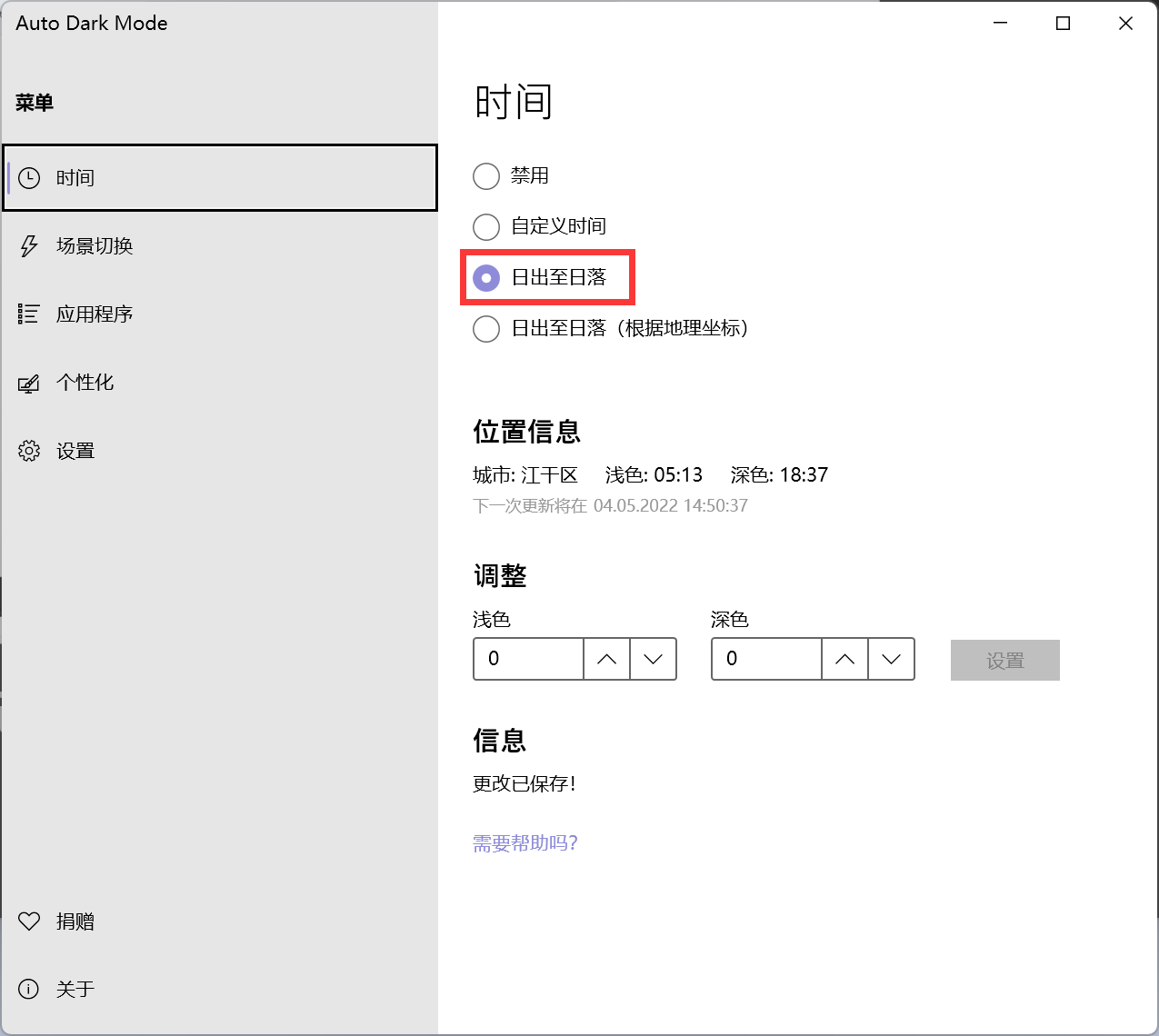
Task: Click into the 深色 offset number field
Action: 766,659
